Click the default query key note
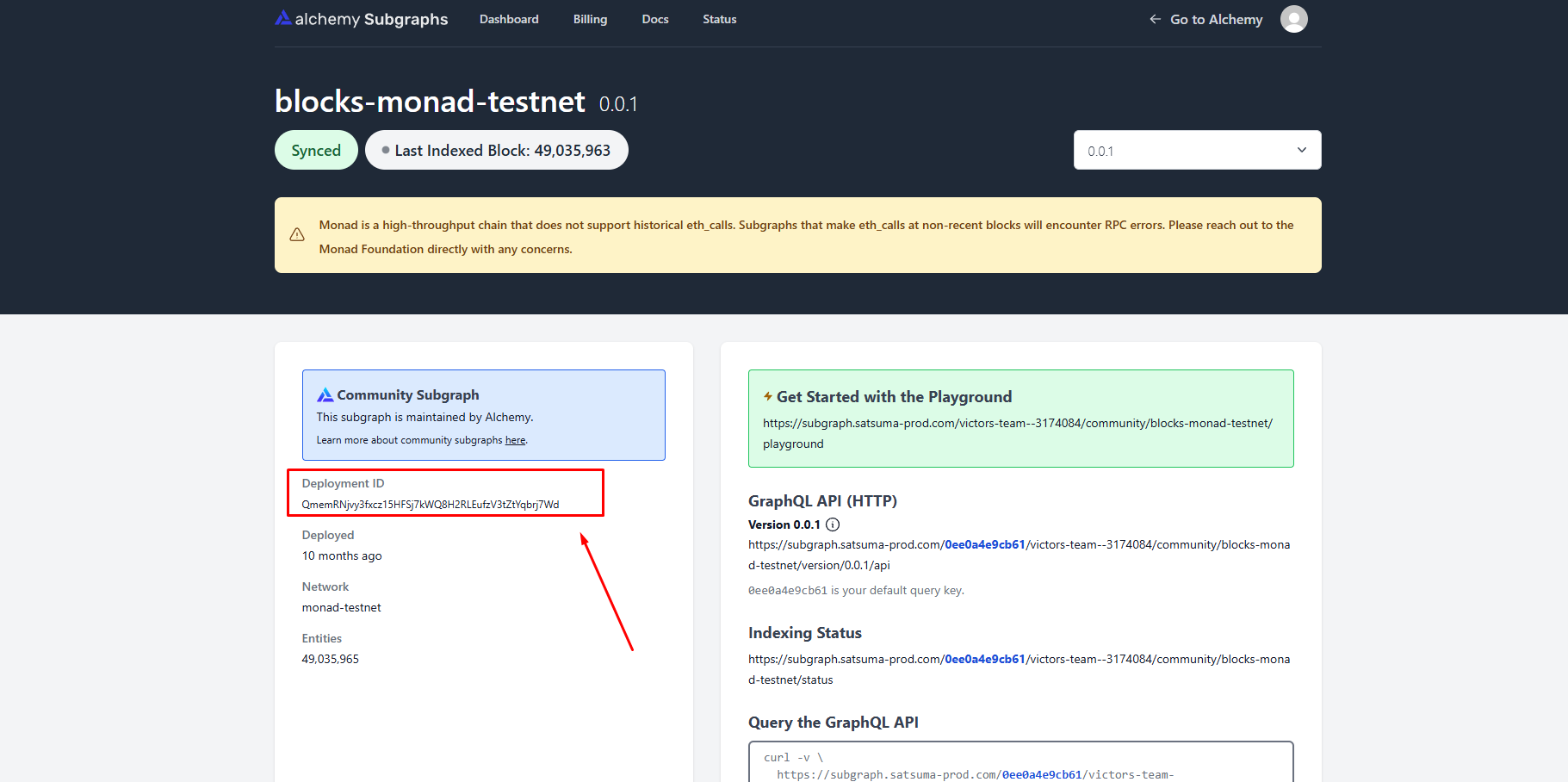The image size is (1568, 782). 856,591
